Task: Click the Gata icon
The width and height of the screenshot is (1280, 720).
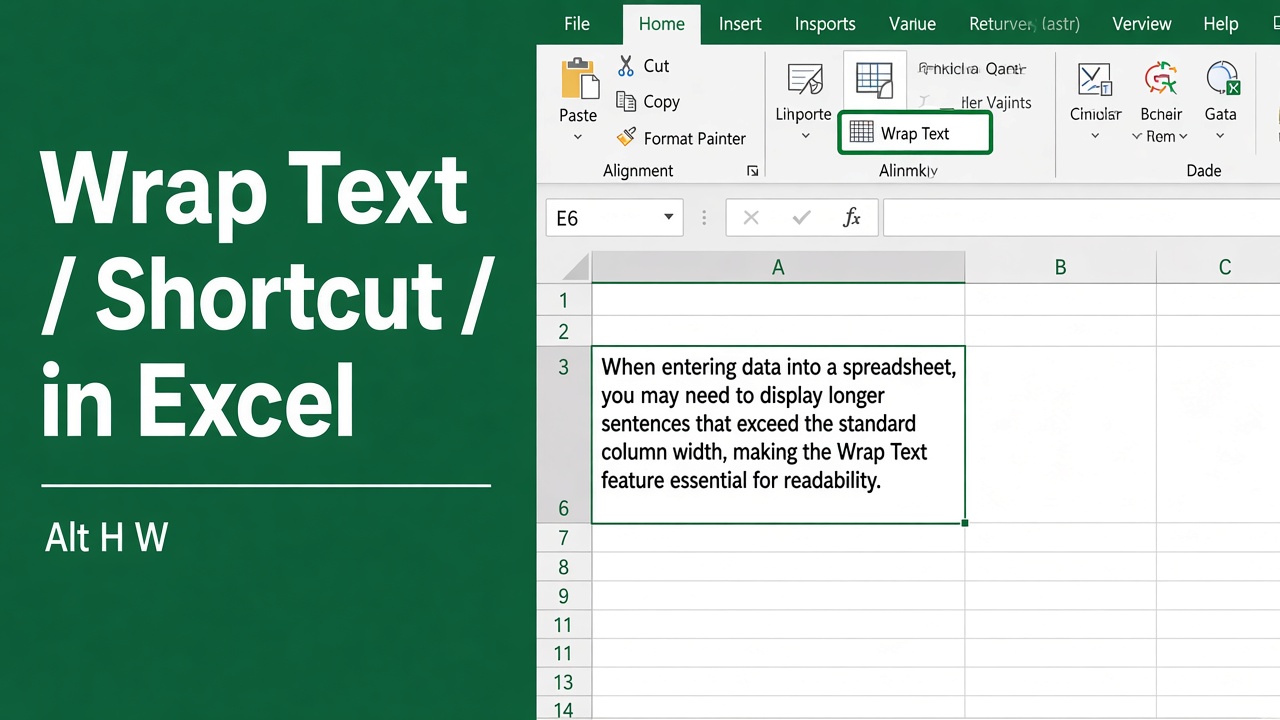Action: 1222,78
